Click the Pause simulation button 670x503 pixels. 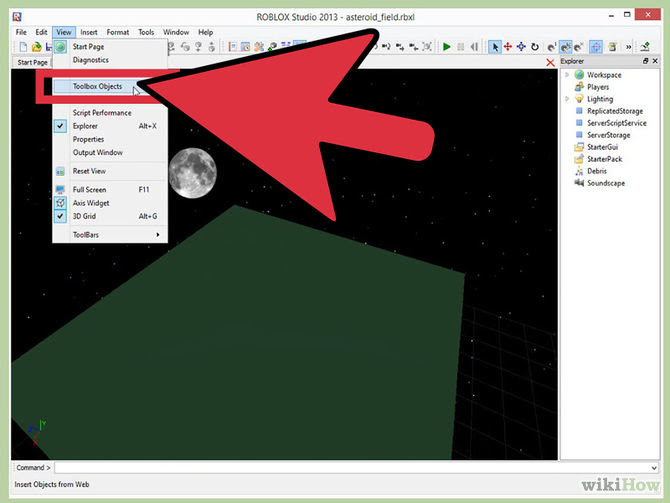click(460, 47)
